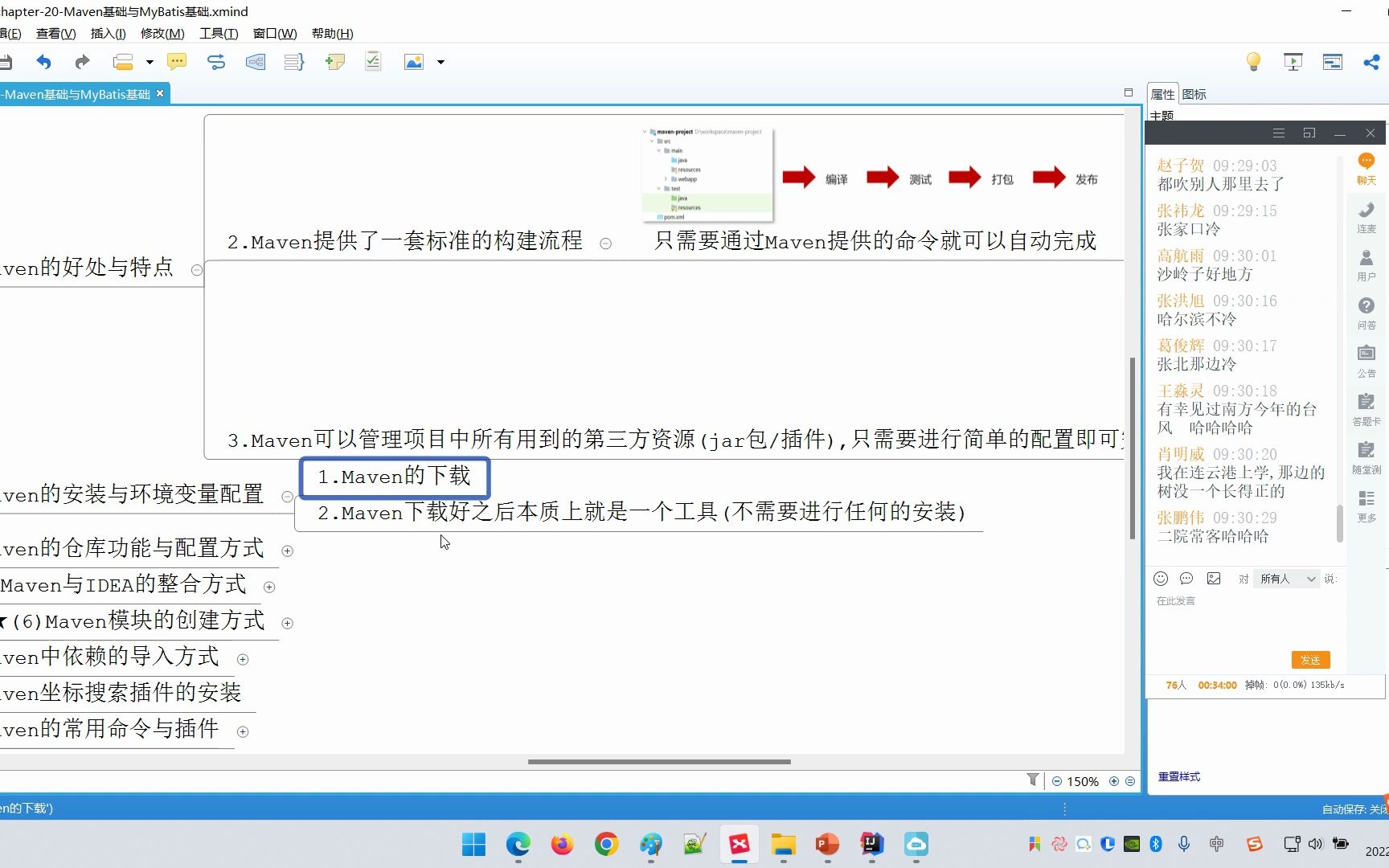The image size is (1389, 868).
Task: Close the Maven基础与MyBatis基础 document tab
Action: point(160,93)
